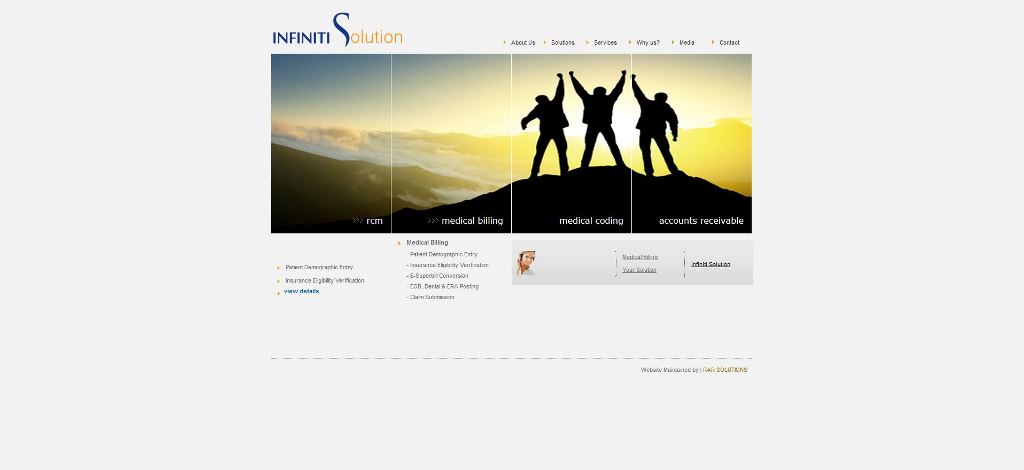Screen dimensions: 1024x470
Task: Open the medical billing banner panel
Action: pos(451,143)
